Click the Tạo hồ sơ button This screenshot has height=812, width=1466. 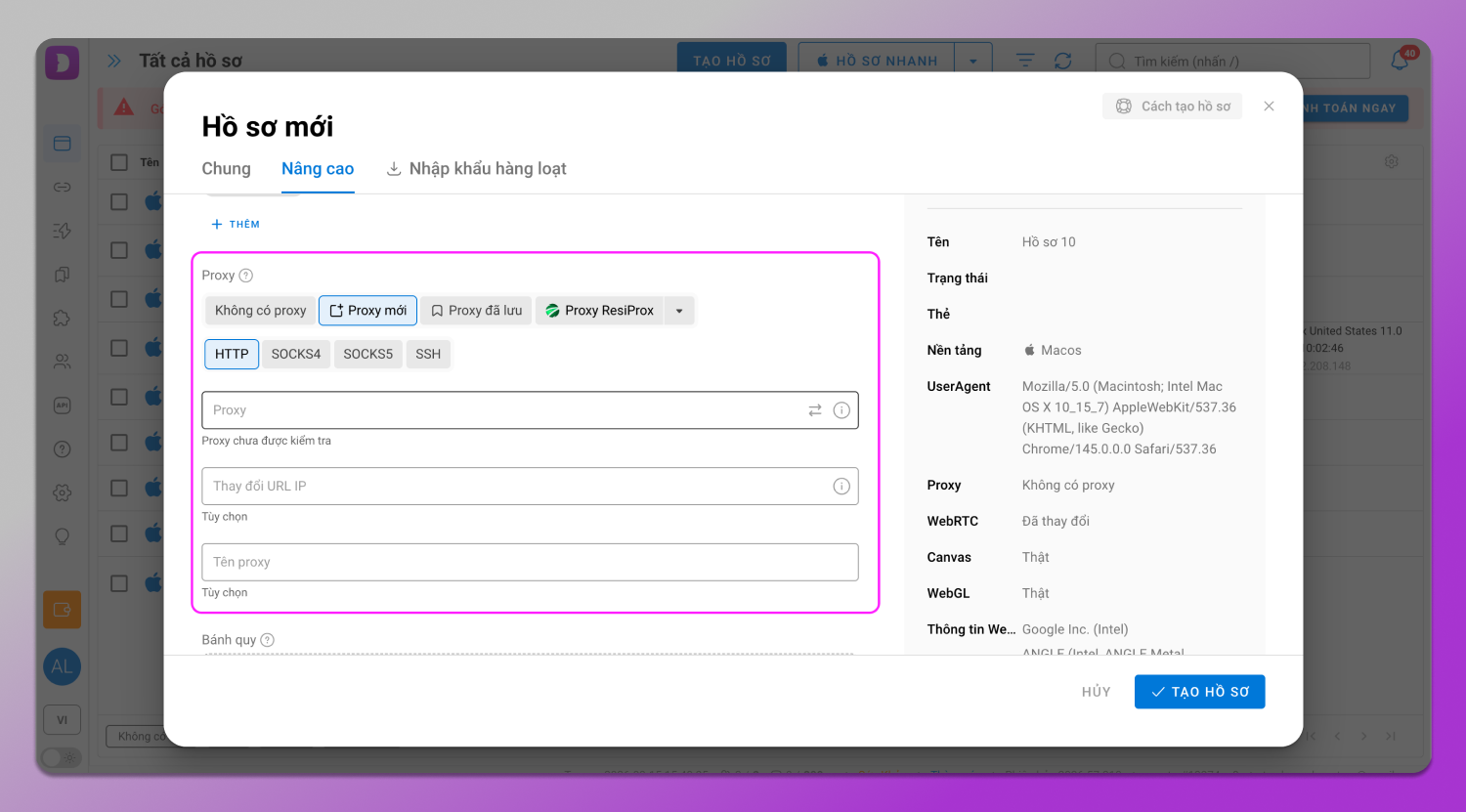point(1199,692)
